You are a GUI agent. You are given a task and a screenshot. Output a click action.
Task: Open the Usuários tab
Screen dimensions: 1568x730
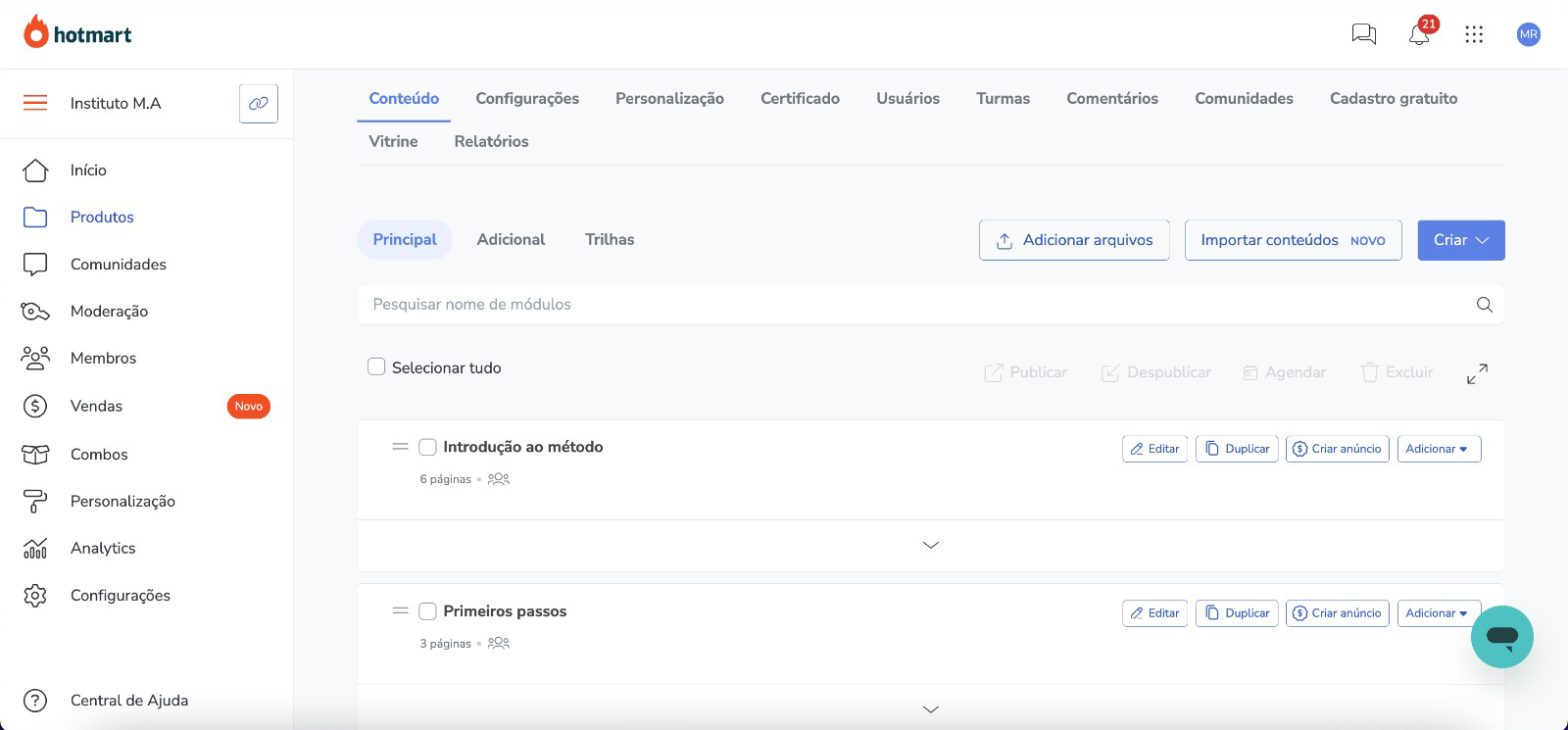(907, 98)
